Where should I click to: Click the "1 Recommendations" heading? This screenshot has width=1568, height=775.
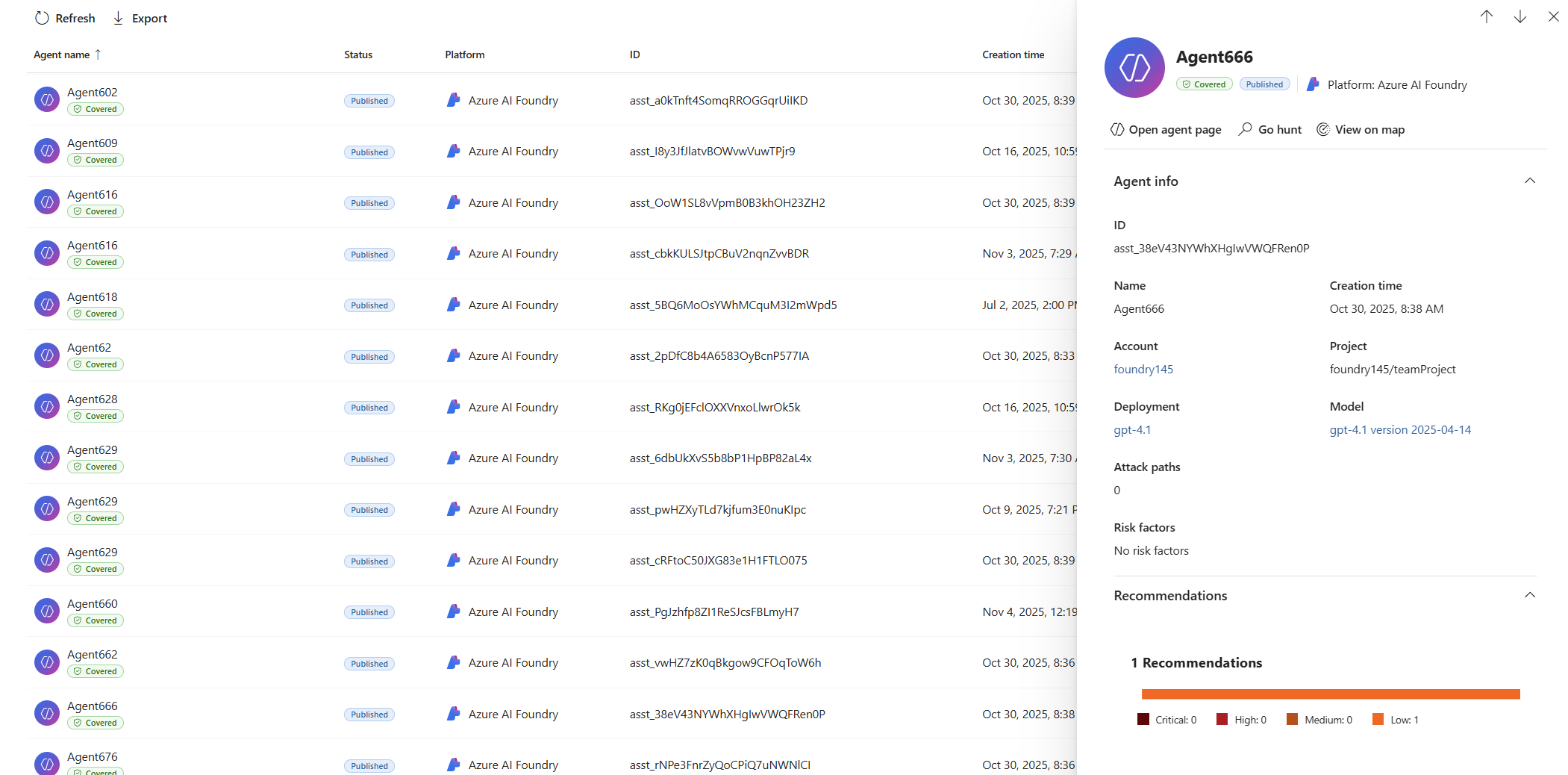tap(1196, 662)
